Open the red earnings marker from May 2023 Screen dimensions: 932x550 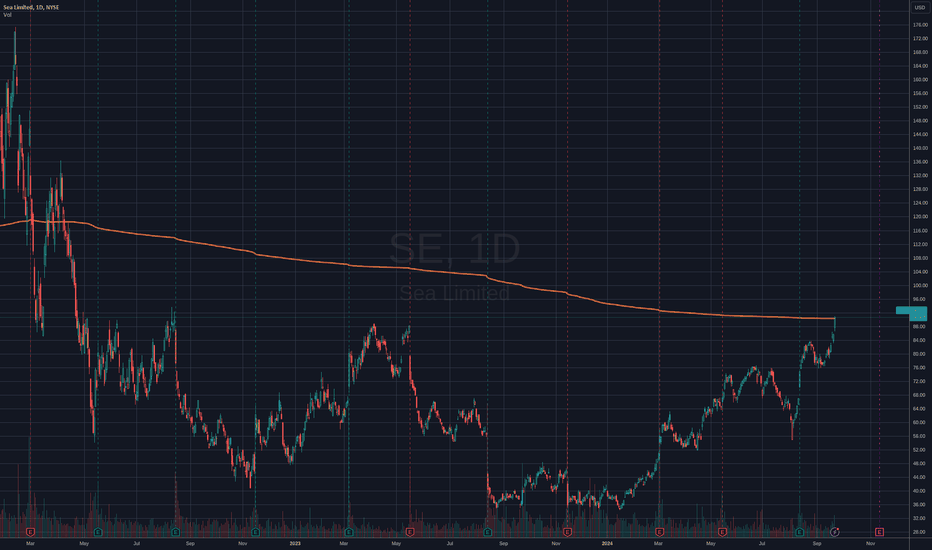coord(410,532)
